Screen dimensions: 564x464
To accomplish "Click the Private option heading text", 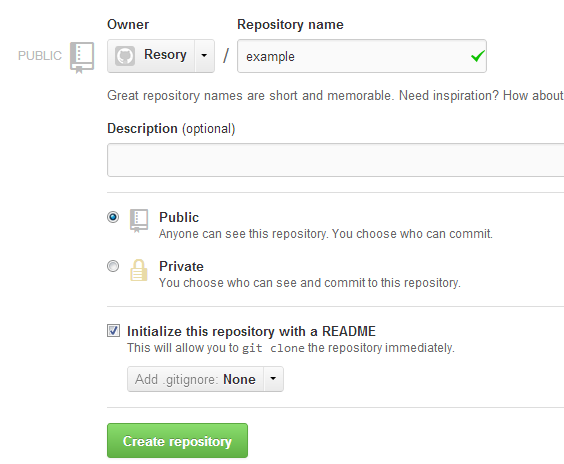I will click(181, 266).
